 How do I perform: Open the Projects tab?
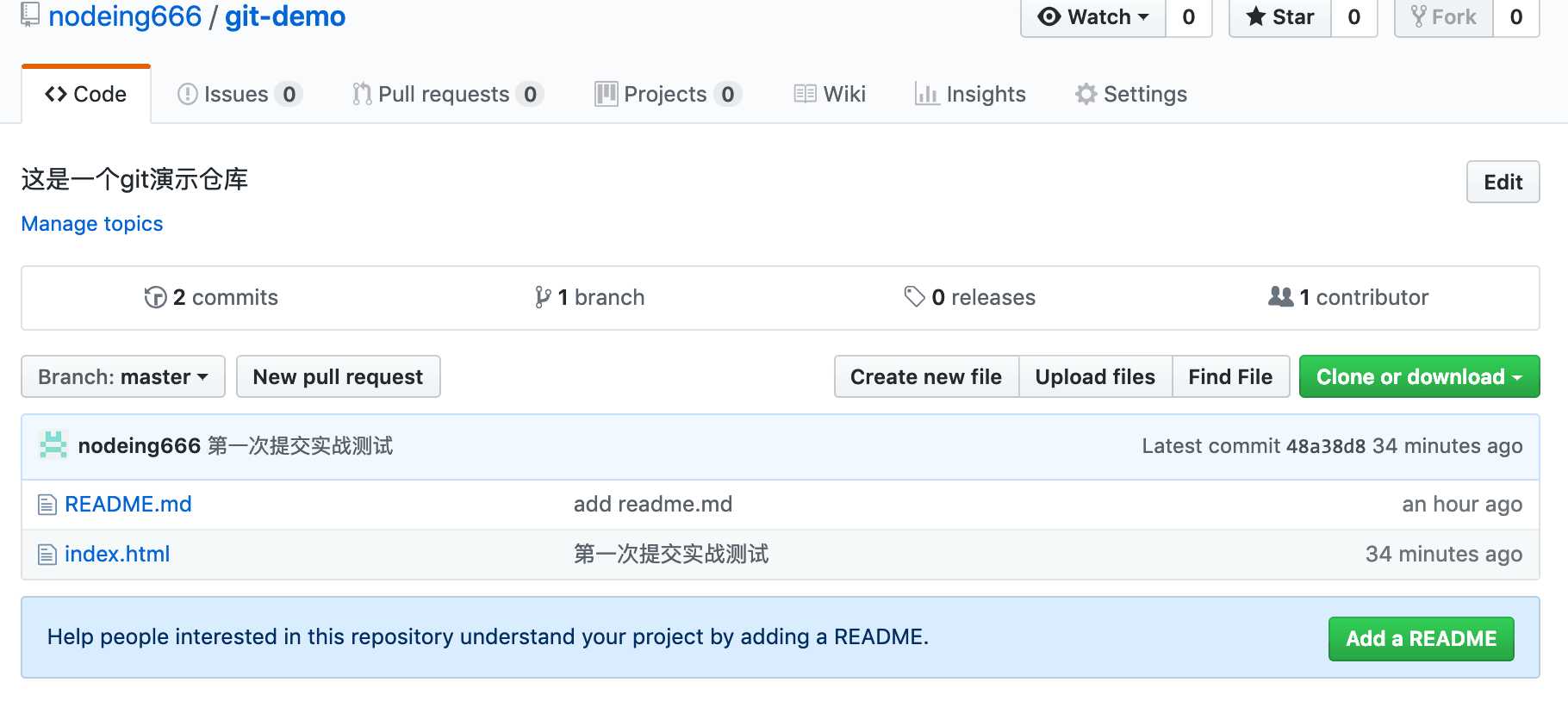point(668,94)
